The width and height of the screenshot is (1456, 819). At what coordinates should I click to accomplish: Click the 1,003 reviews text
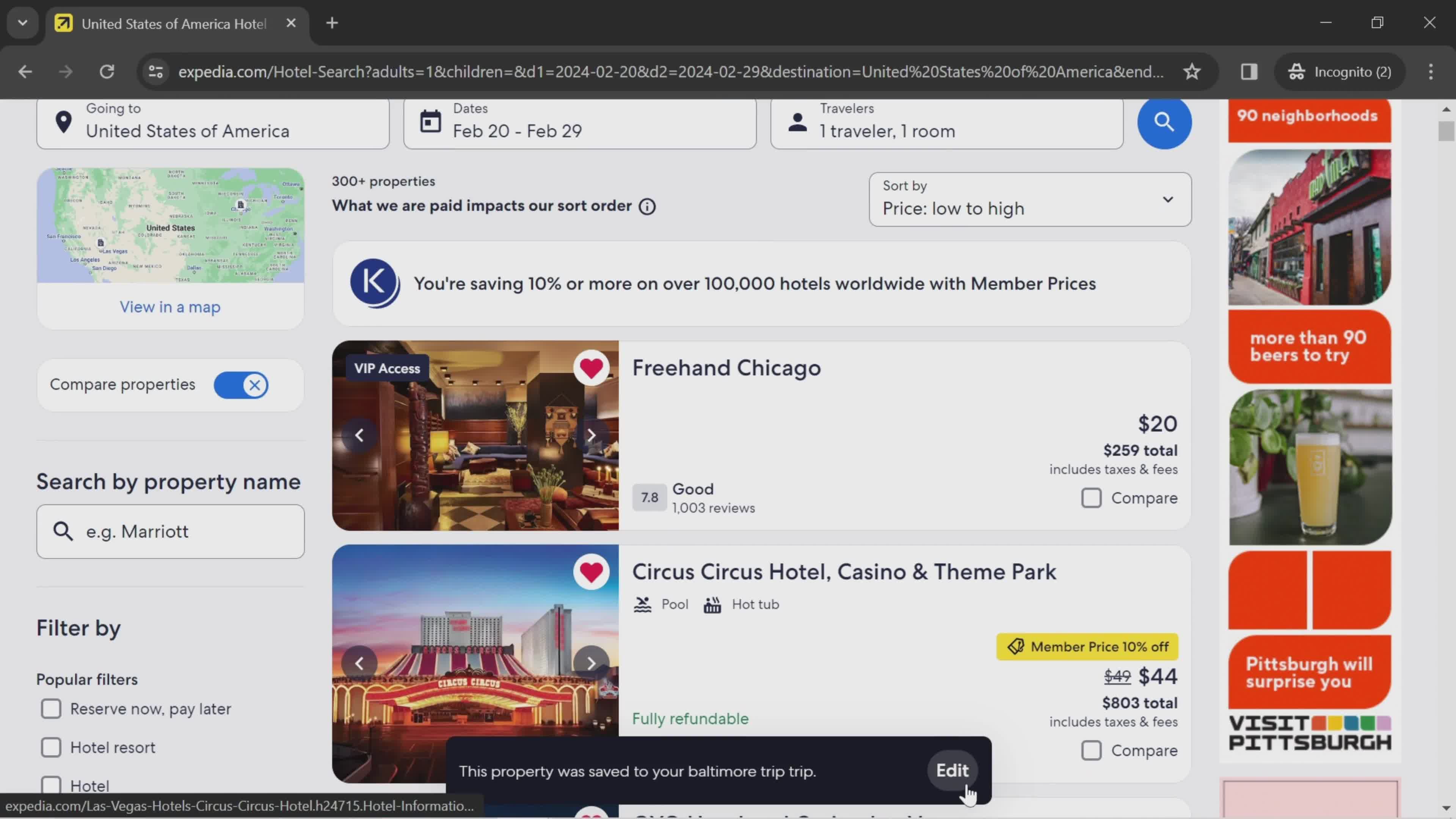713,508
